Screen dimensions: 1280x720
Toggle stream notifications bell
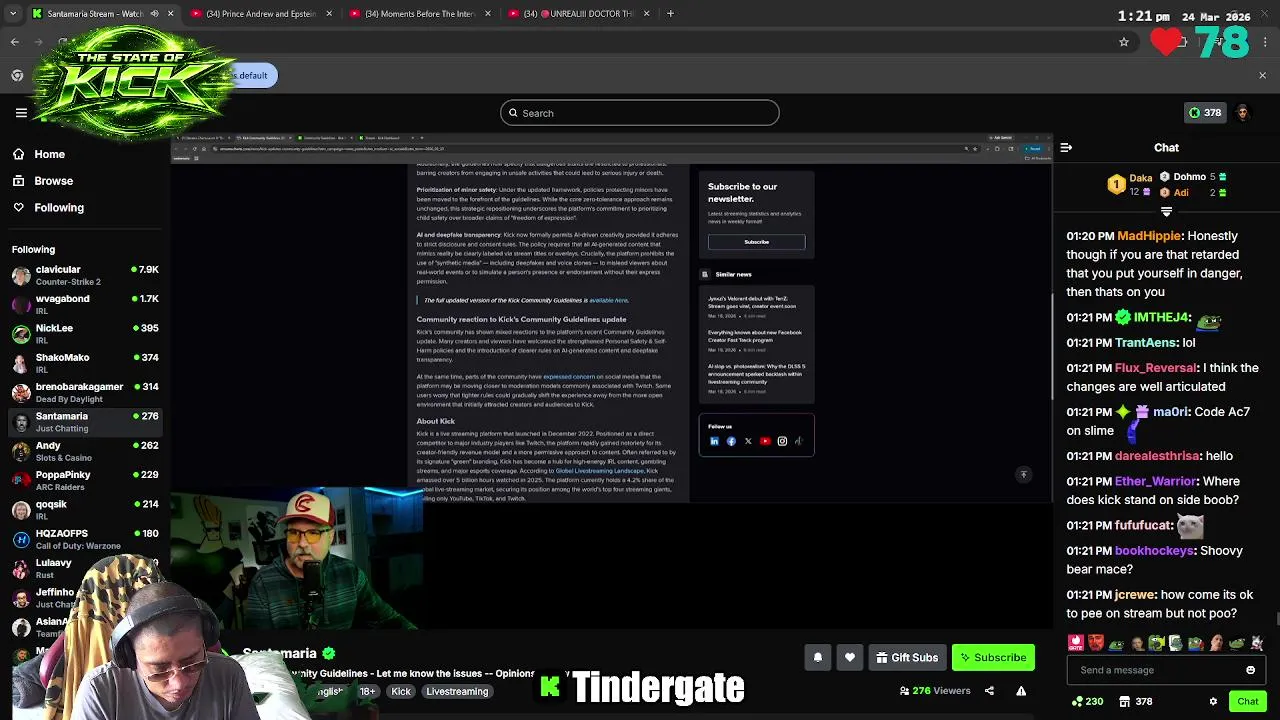pos(817,657)
